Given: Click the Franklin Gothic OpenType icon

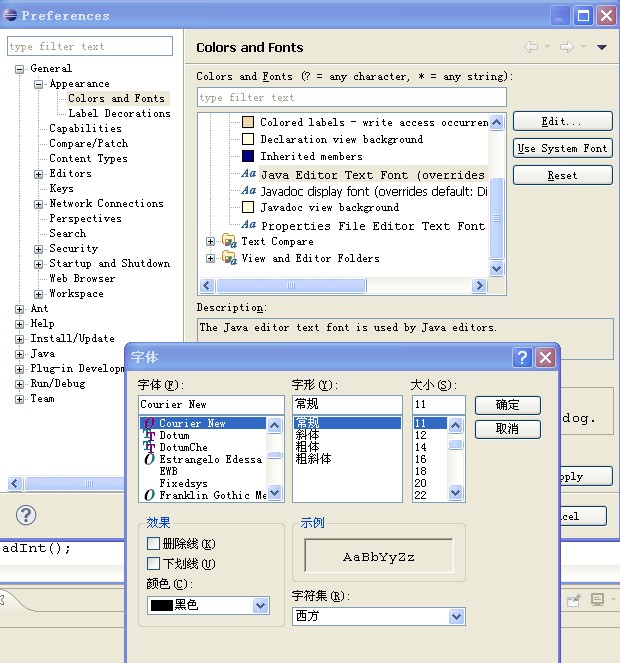Looking at the screenshot, I should 149,495.
